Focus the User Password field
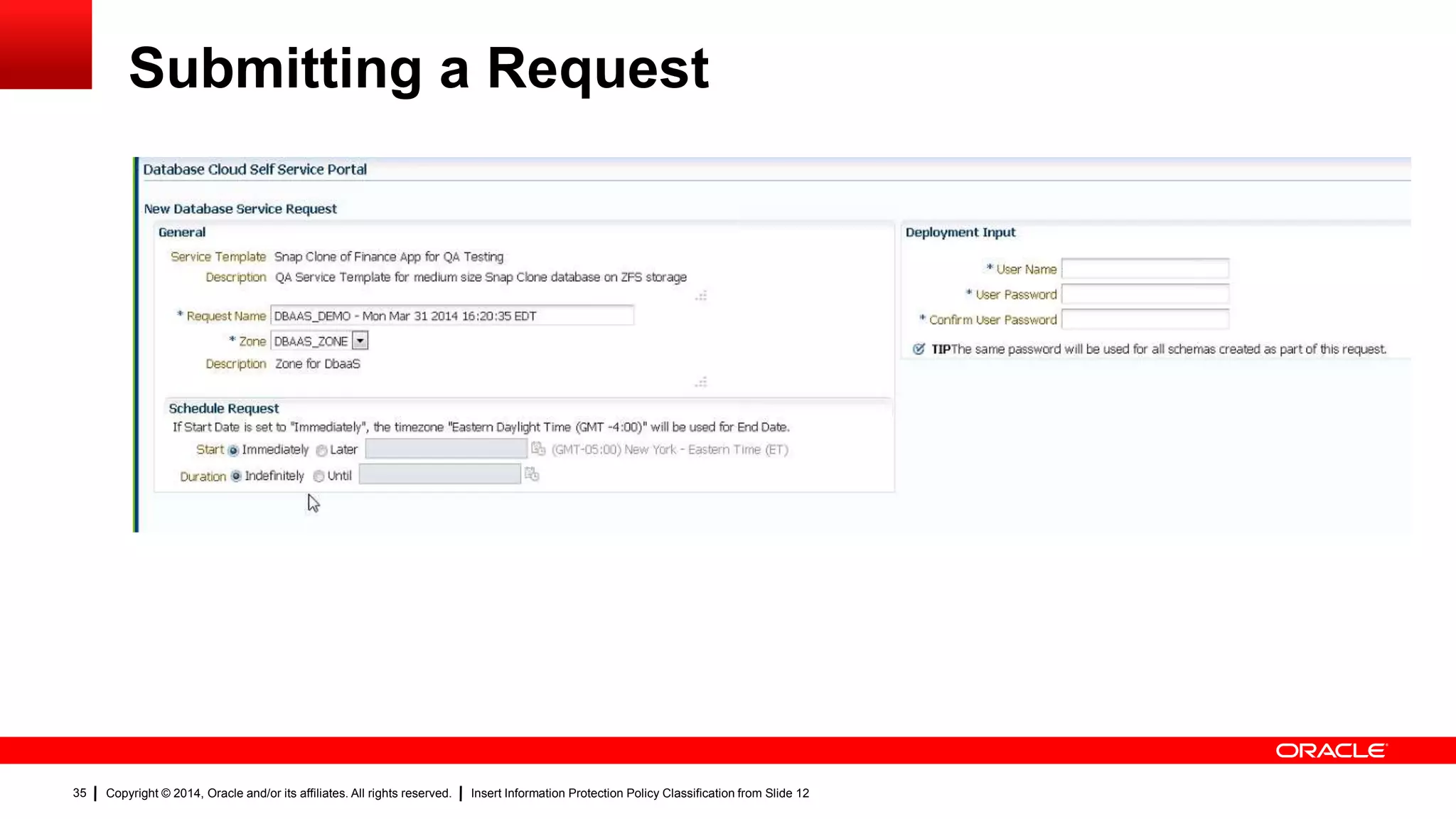The width and height of the screenshot is (1456, 819). coord(1145,294)
